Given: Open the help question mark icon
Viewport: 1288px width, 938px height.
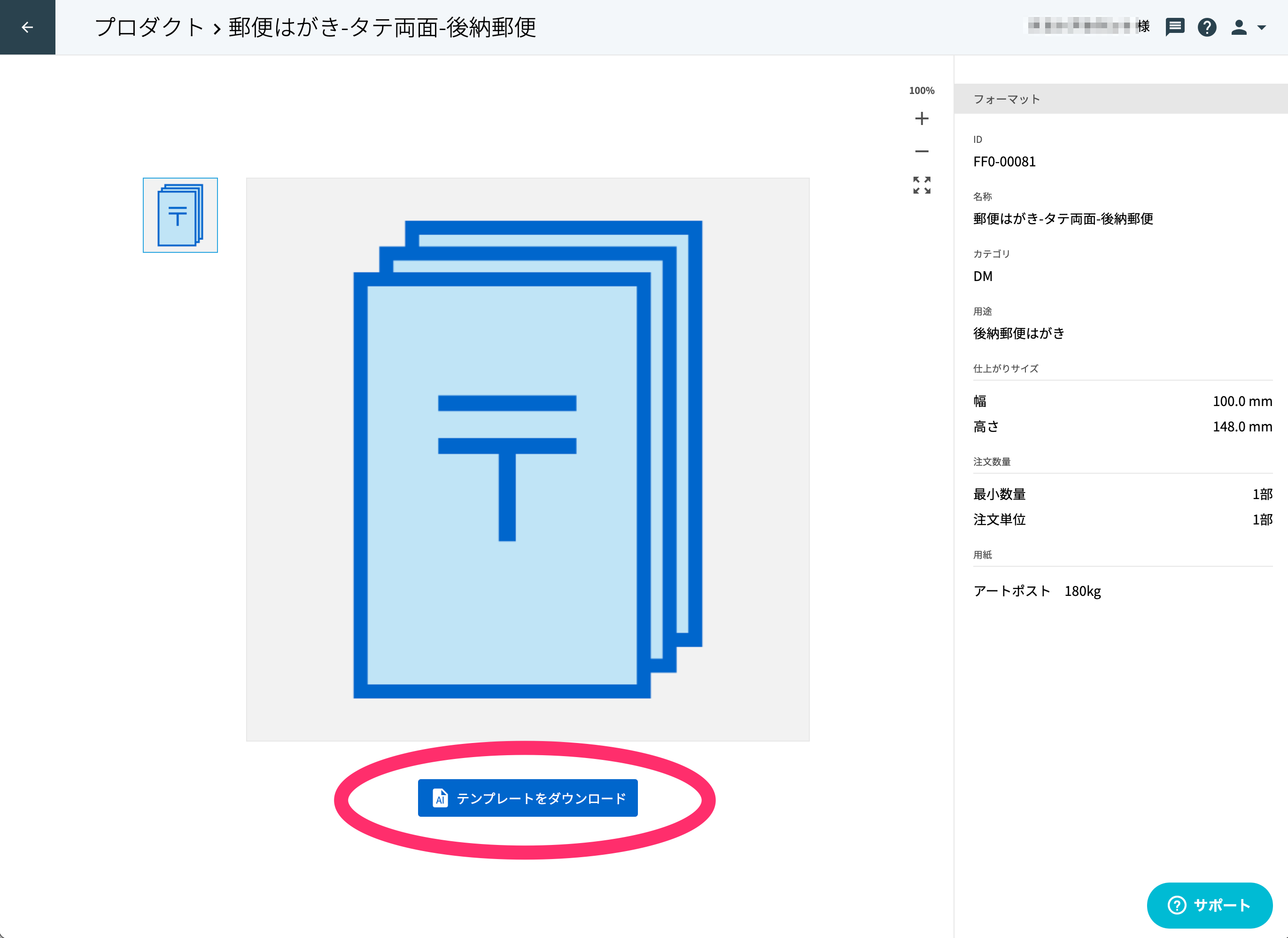Looking at the screenshot, I should pos(1207,27).
